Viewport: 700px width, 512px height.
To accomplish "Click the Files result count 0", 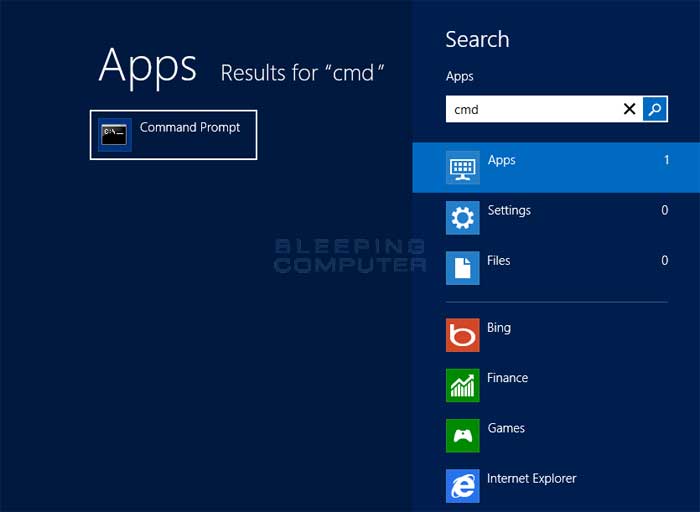I will 665,260.
